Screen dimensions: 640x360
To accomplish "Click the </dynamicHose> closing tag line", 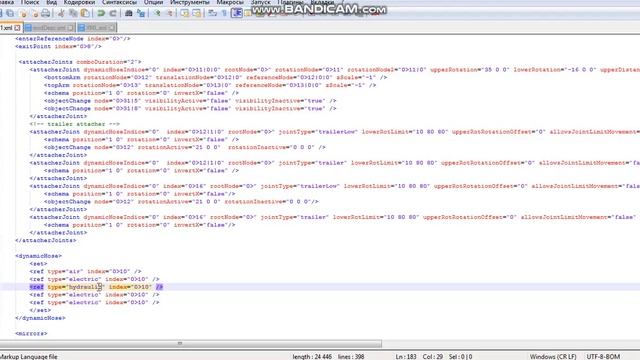I will pos(40,318).
